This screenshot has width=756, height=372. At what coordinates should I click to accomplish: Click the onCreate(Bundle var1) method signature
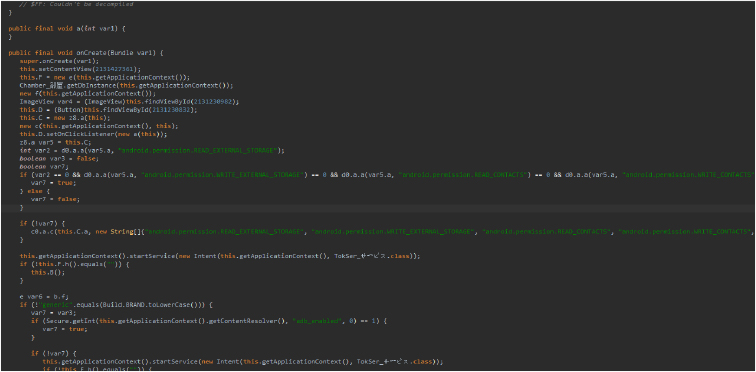point(86,53)
